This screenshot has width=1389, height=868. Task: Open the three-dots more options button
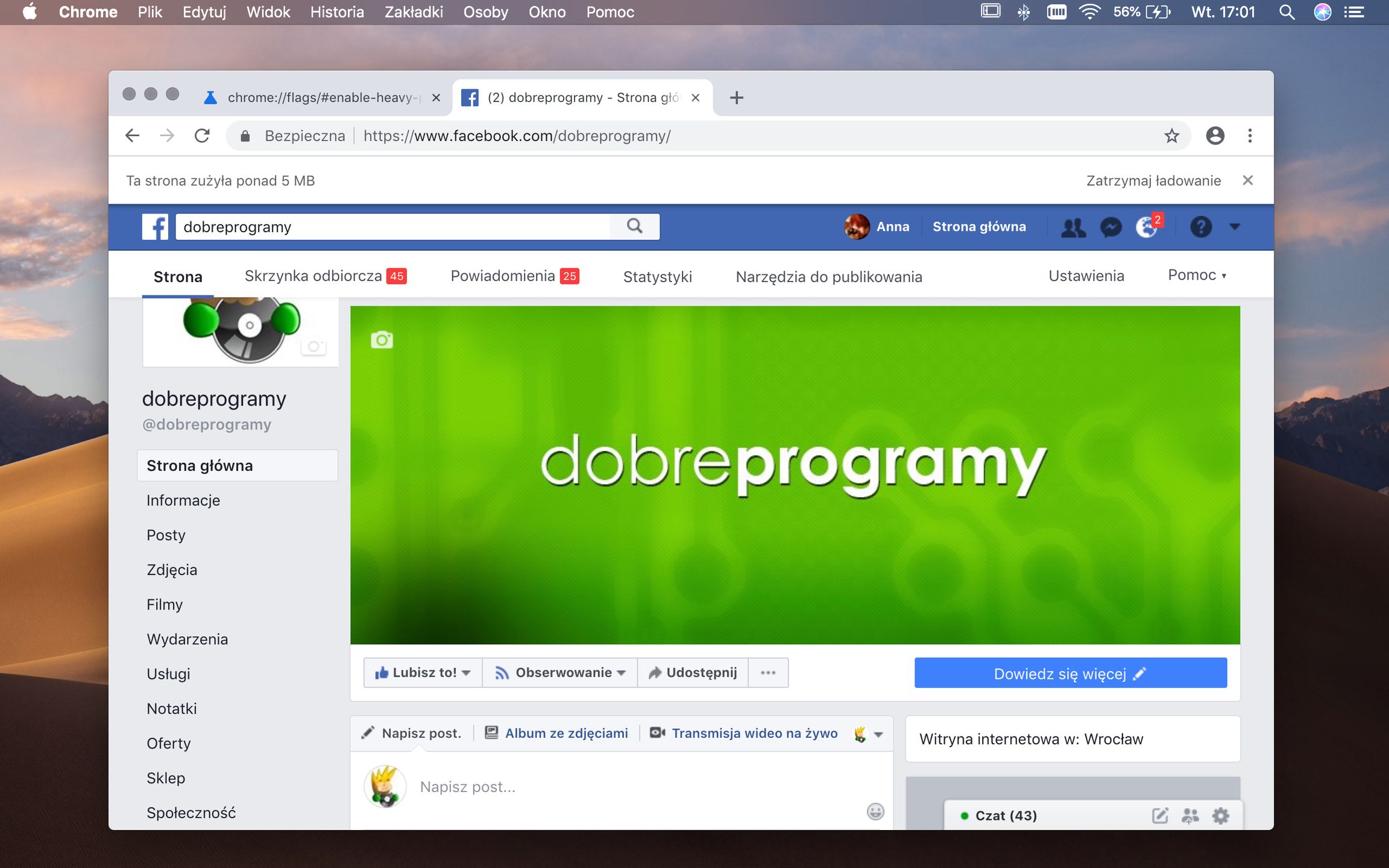coord(768,673)
